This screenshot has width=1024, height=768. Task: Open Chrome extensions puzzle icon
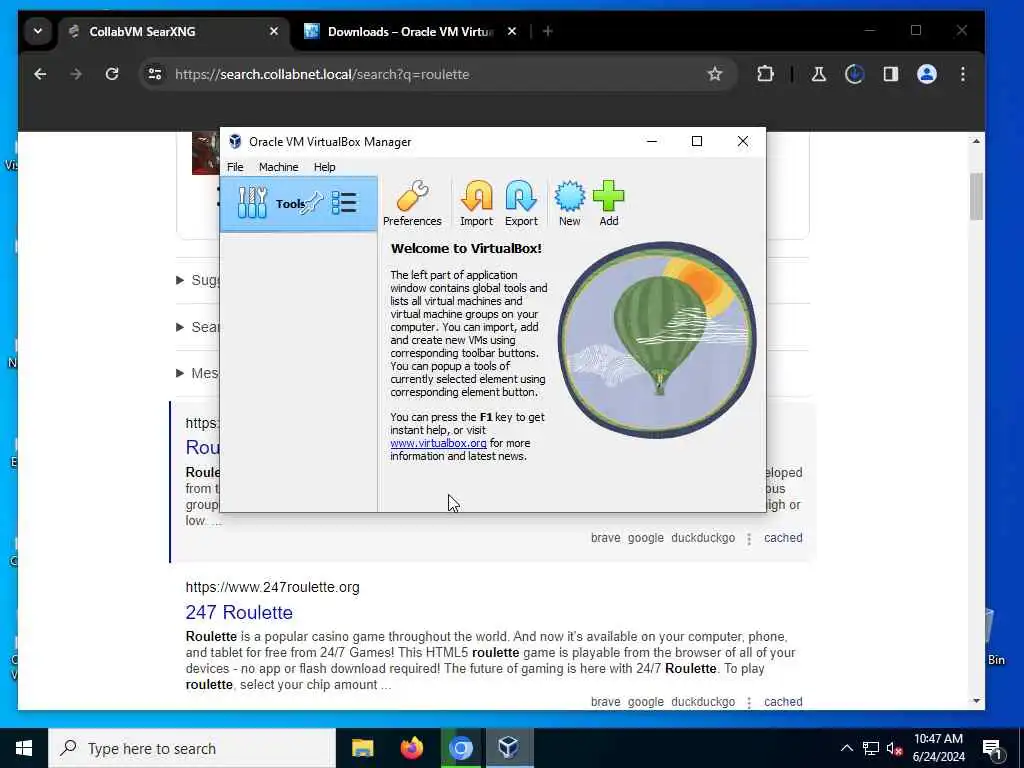point(765,74)
